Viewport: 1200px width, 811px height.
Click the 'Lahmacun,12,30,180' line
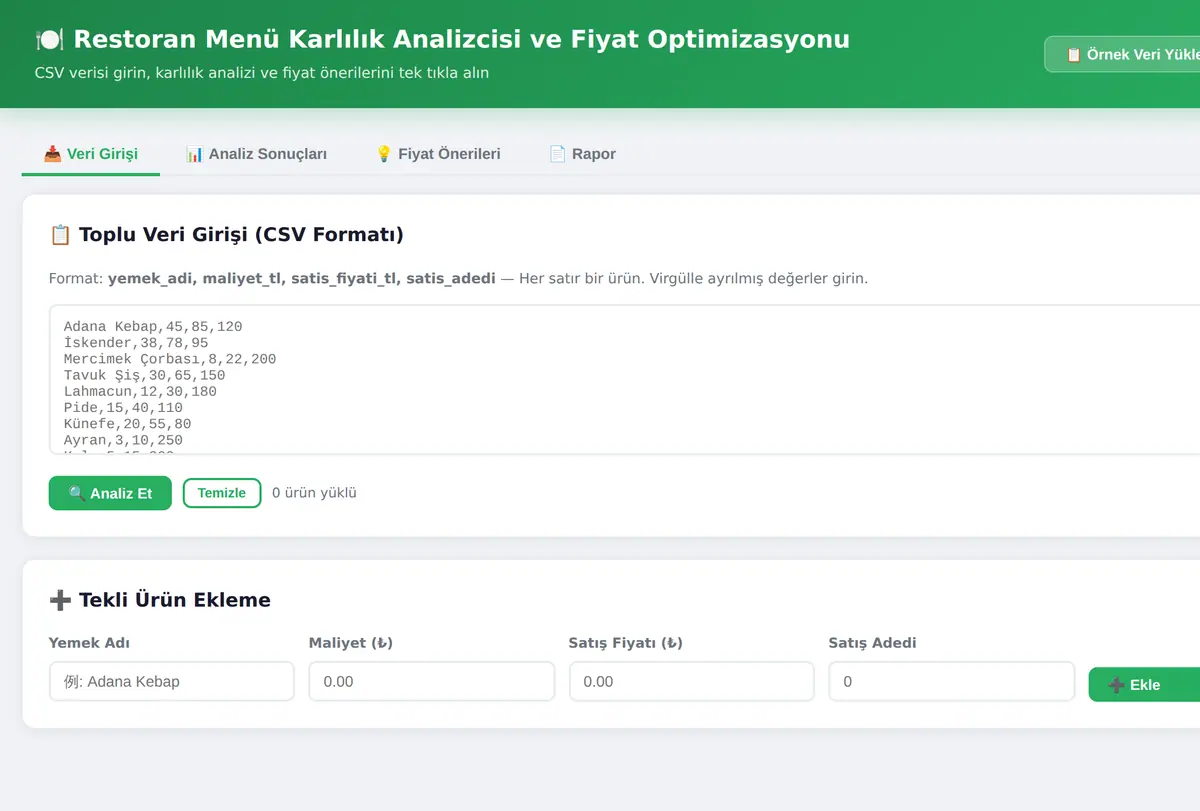pos(140,391)
